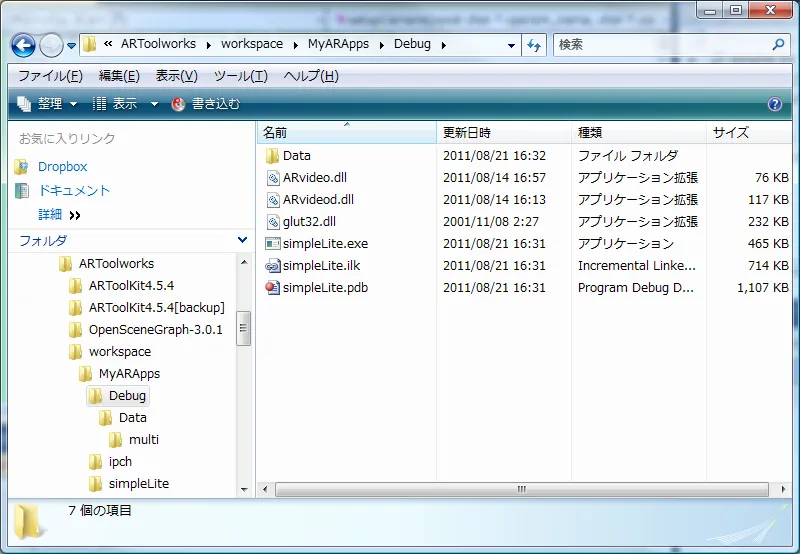Go back with the blue back arrow
800x554 pixels.
(23, 45)
